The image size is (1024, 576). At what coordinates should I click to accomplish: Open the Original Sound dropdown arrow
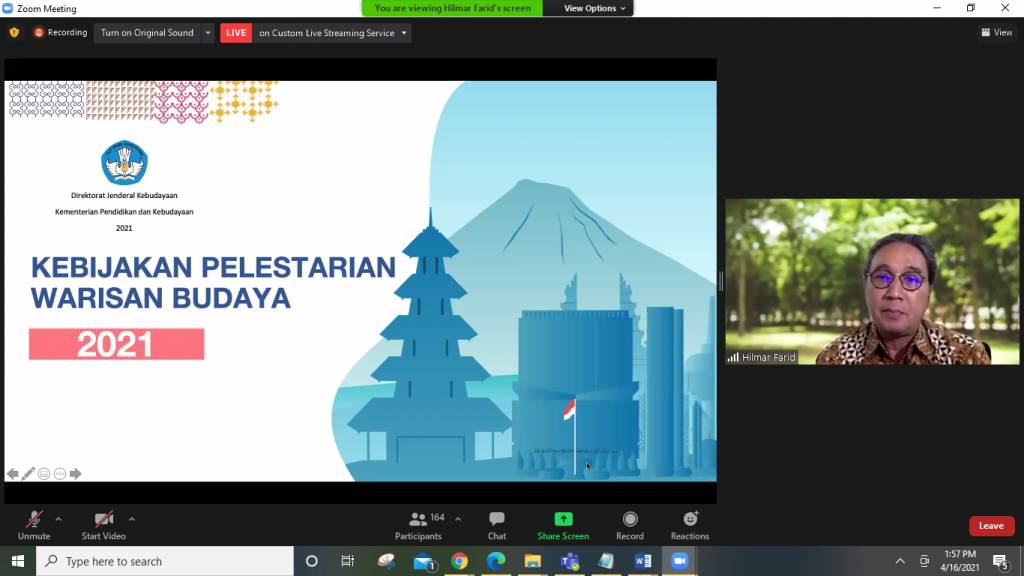(208, 33)
